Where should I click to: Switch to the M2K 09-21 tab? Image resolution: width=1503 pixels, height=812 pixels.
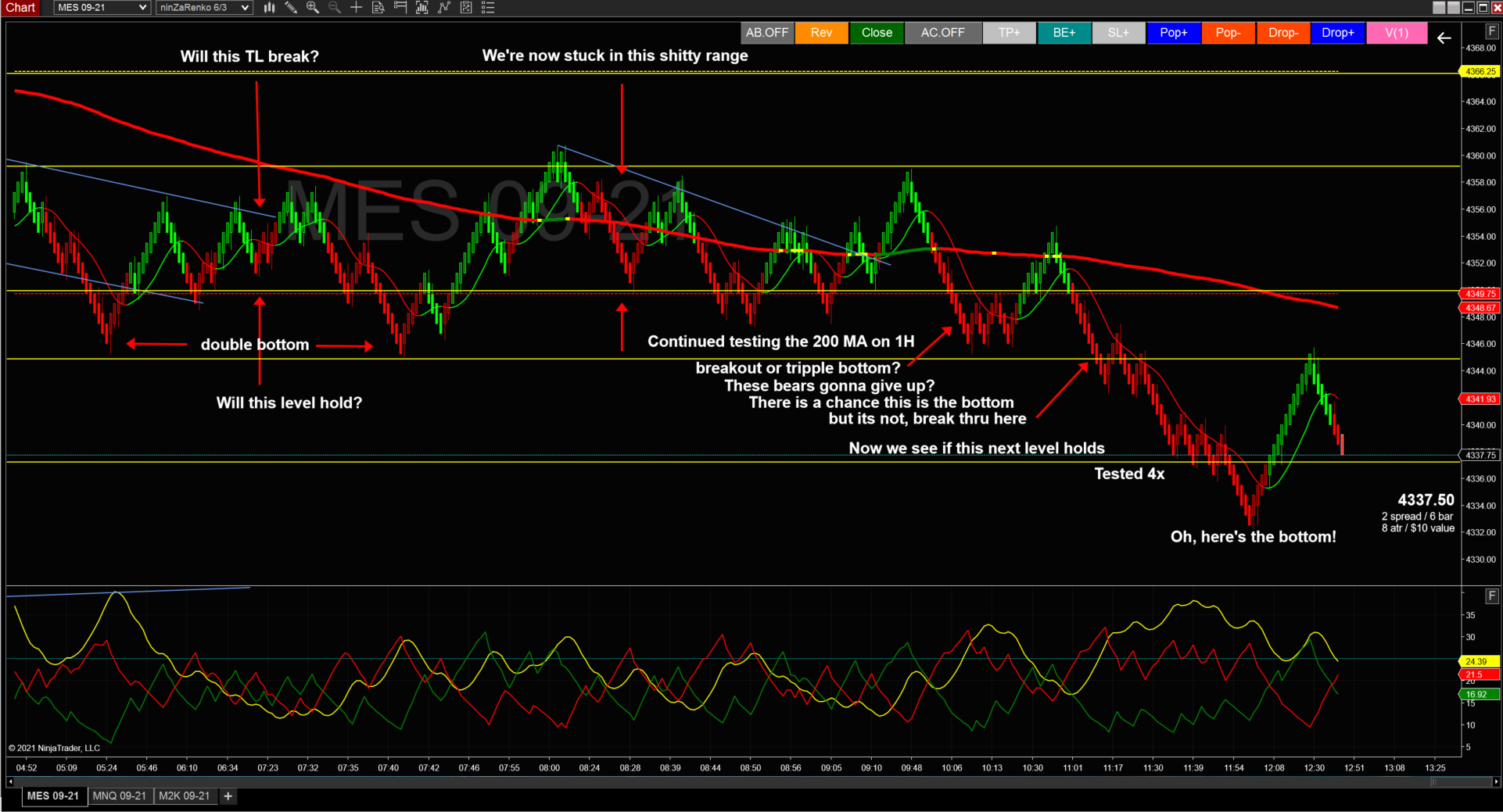click(185, 796)
